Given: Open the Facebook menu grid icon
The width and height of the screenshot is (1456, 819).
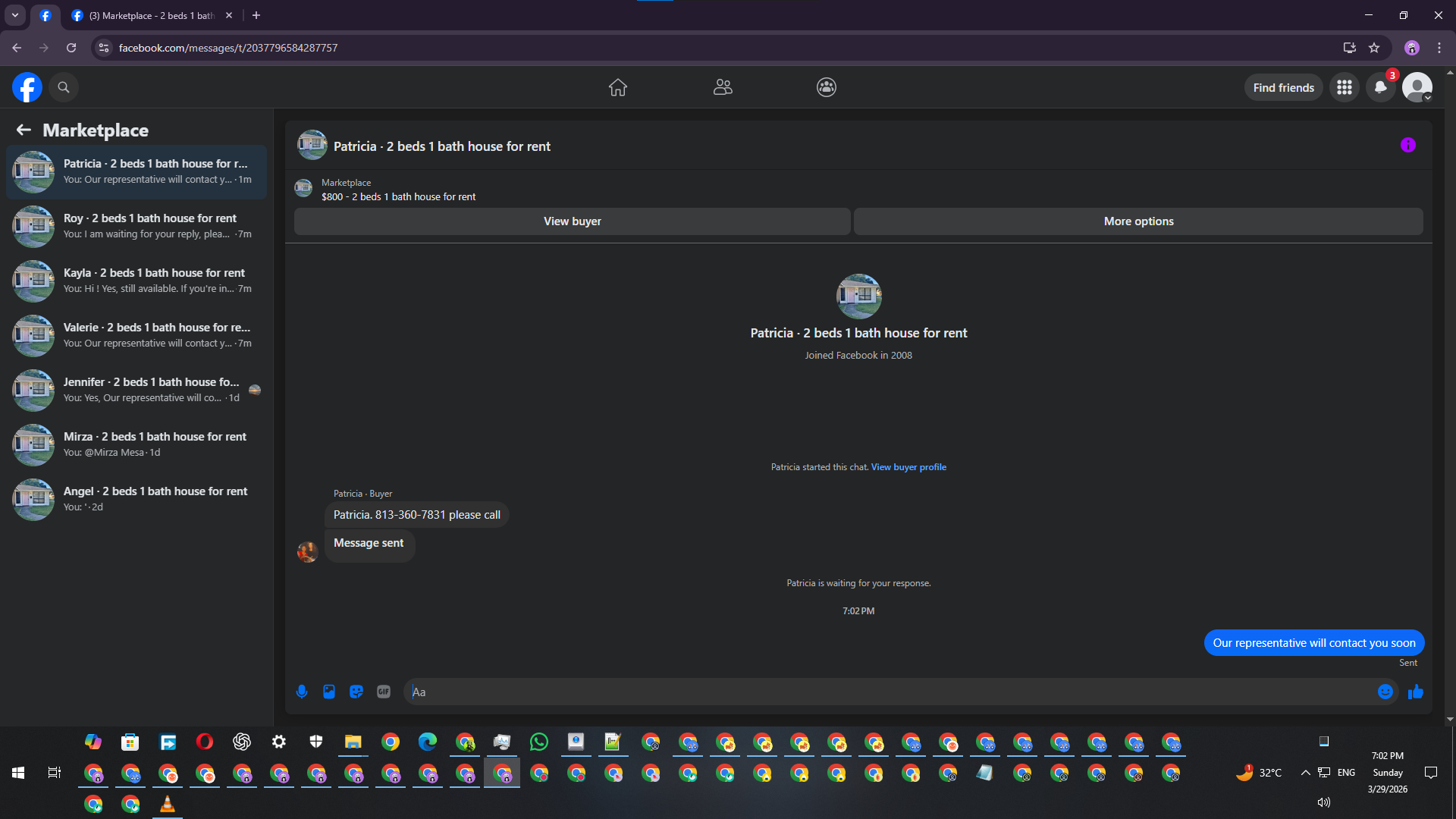Looking at the screenshot, I should 1345,87.
